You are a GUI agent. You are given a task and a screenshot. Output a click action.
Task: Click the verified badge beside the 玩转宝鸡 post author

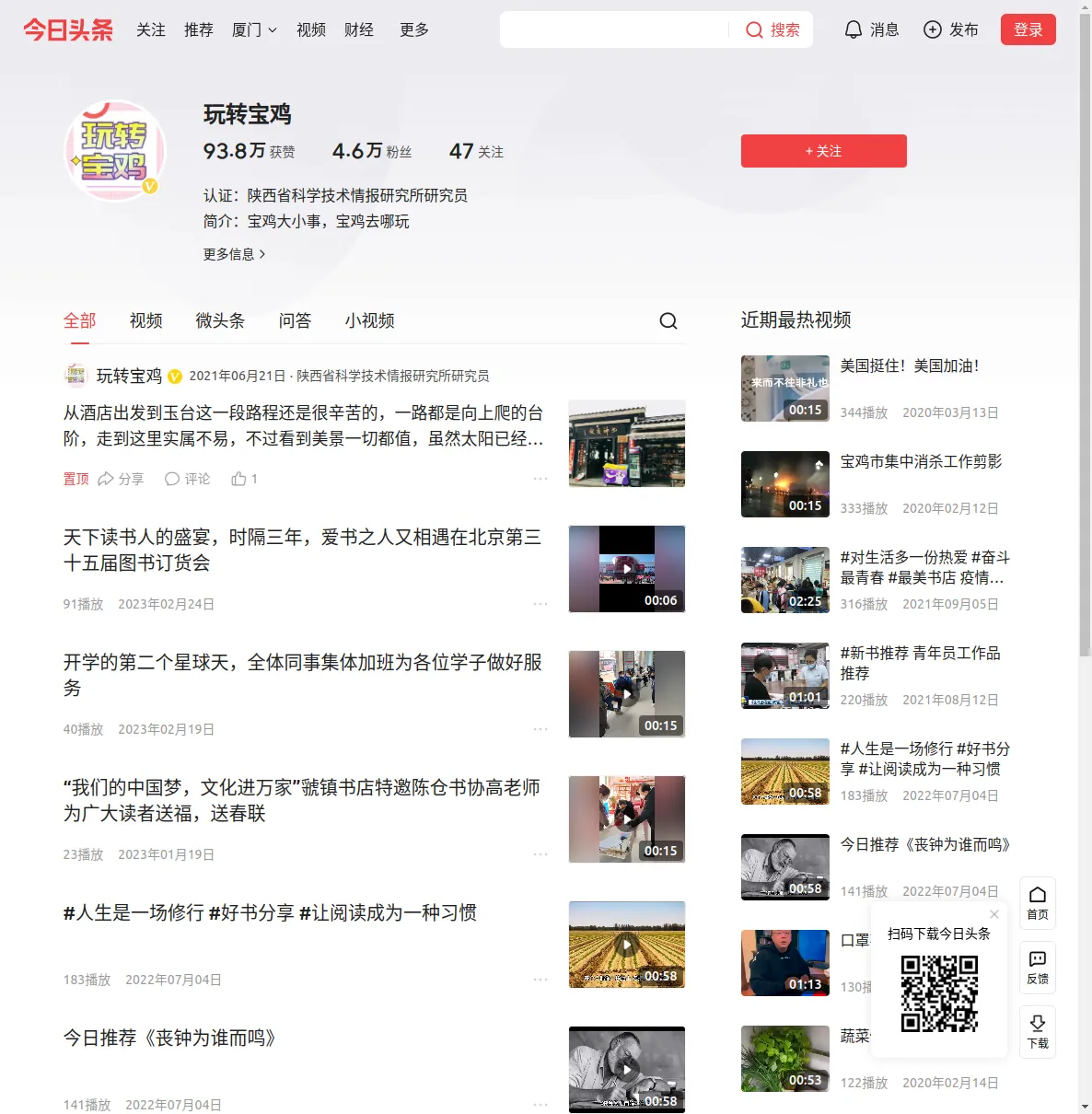(175, 377)
